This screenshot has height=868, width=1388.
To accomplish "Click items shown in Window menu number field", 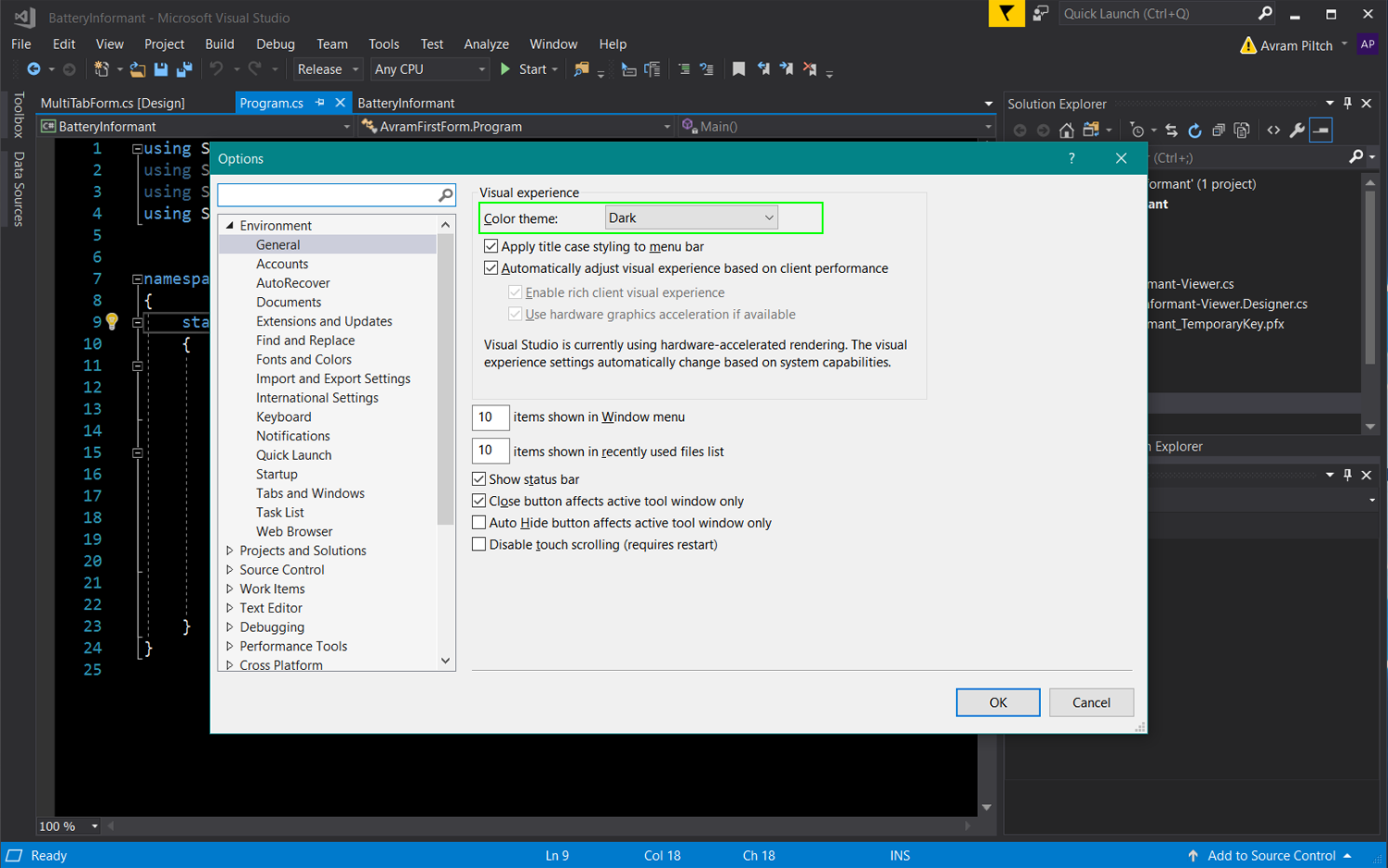I will pyautogui.click(x=490, y=417).
